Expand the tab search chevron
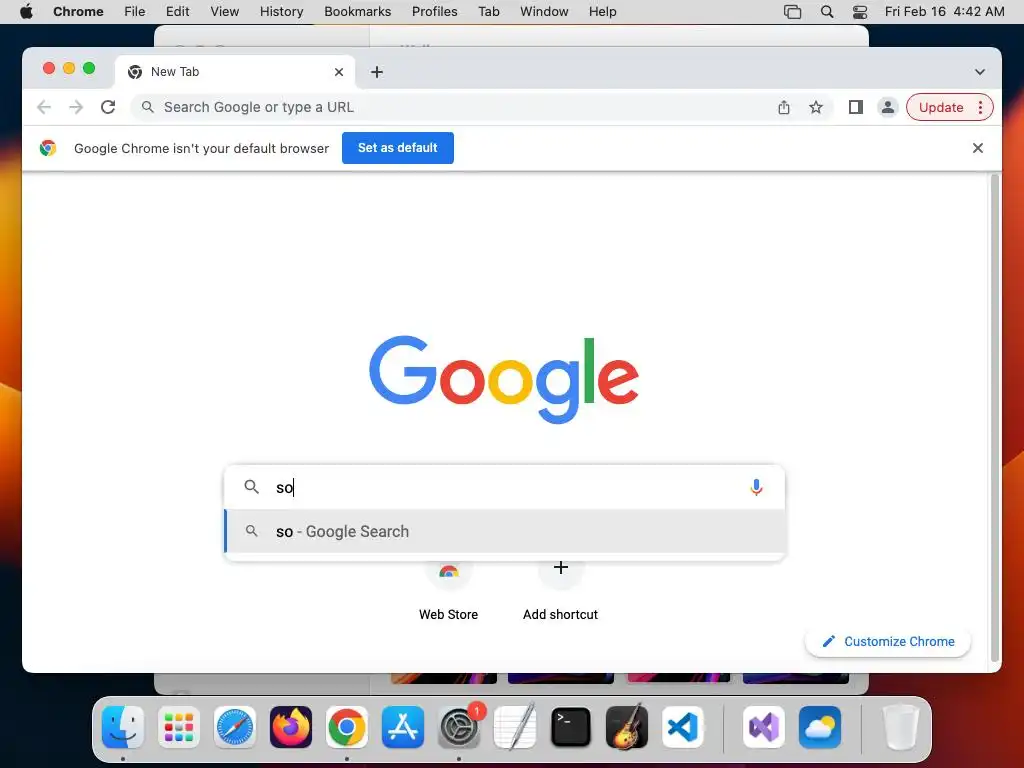This screenshot has width=1024, height=768. [x=980, y=72]
